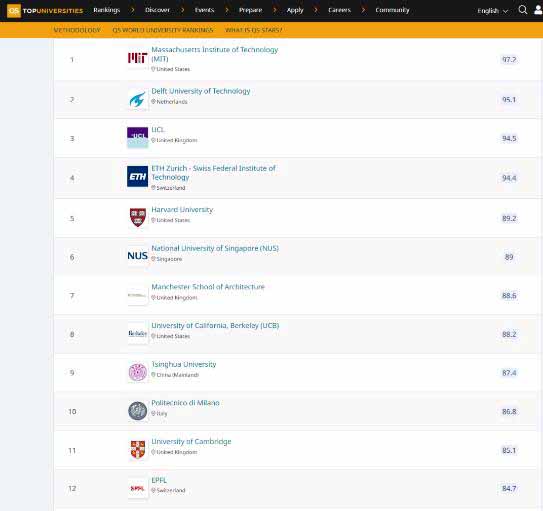Viewport: 543px width, 511px height.
Task: Open the Prepare navigation item
Action: [x=250, y=10]
